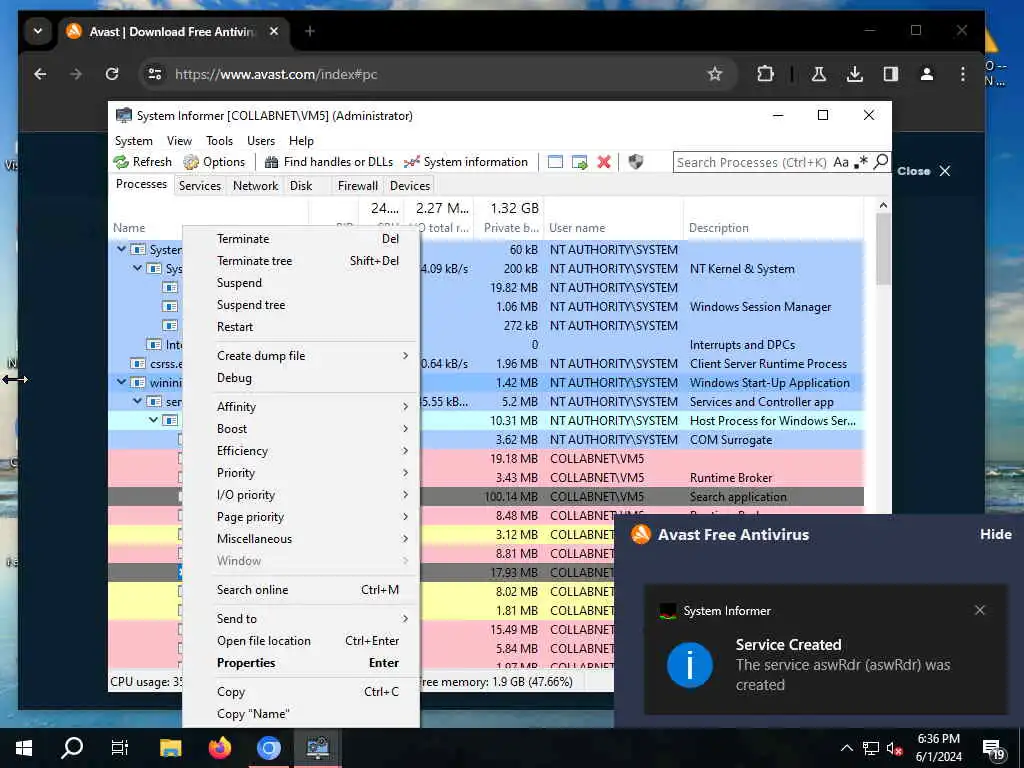The height and width of the screenshot is (768, 1024).
Task: Collapse the wininit process tree node
Action: [x=121, y=382]
